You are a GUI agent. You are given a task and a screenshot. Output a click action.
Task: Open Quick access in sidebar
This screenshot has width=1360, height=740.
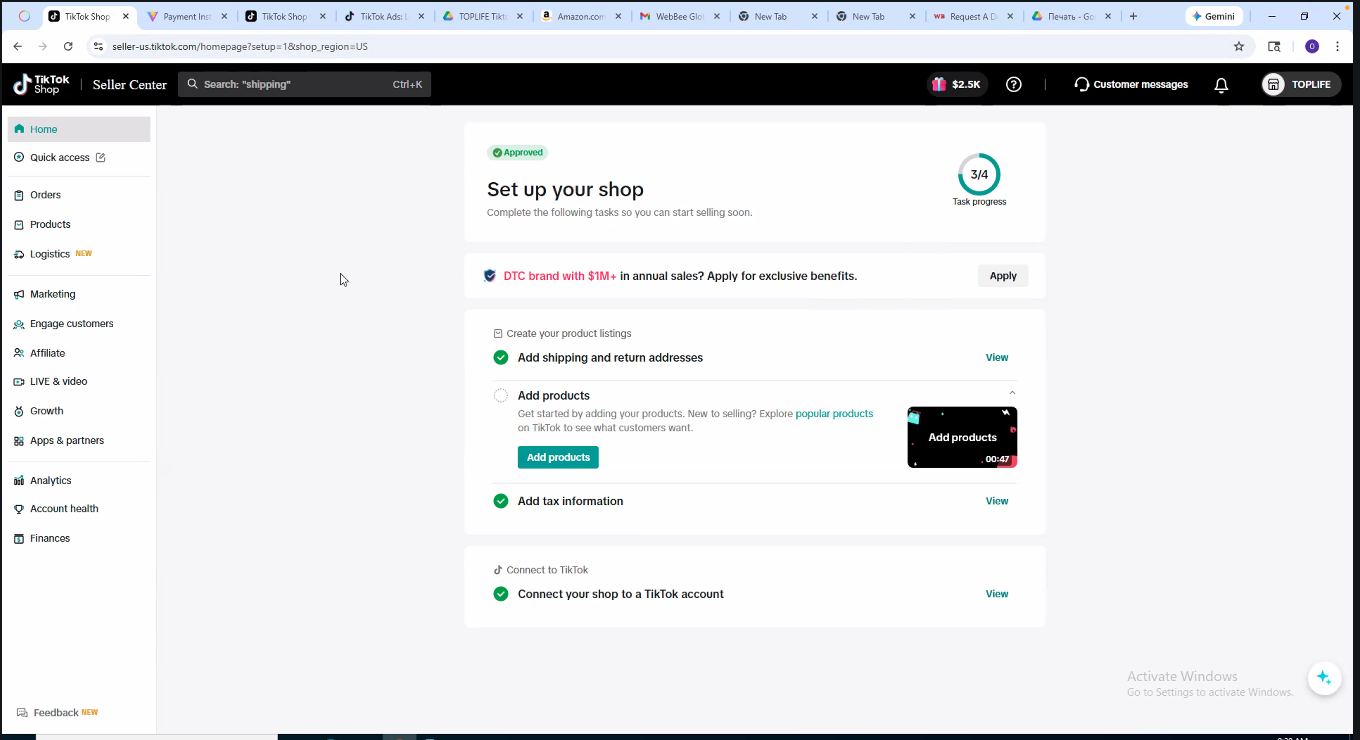coord(60,157)
